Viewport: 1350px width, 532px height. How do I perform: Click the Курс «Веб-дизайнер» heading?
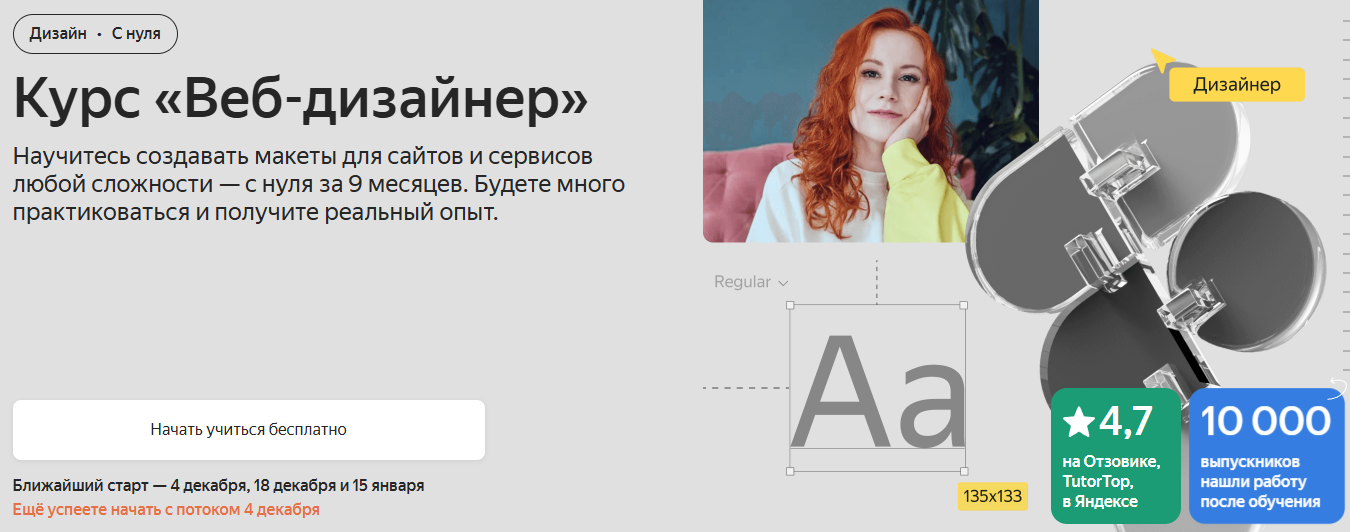[300, 98]
